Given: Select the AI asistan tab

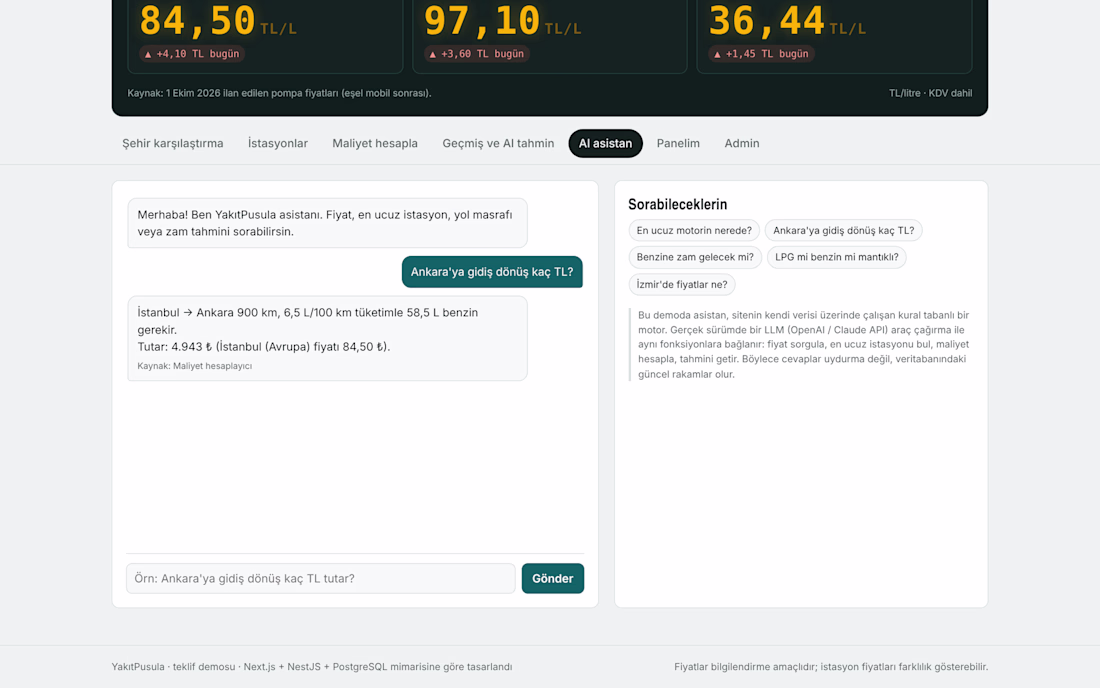Looking at the screenshot, I should pyautogui.click(x=605, y=143).
